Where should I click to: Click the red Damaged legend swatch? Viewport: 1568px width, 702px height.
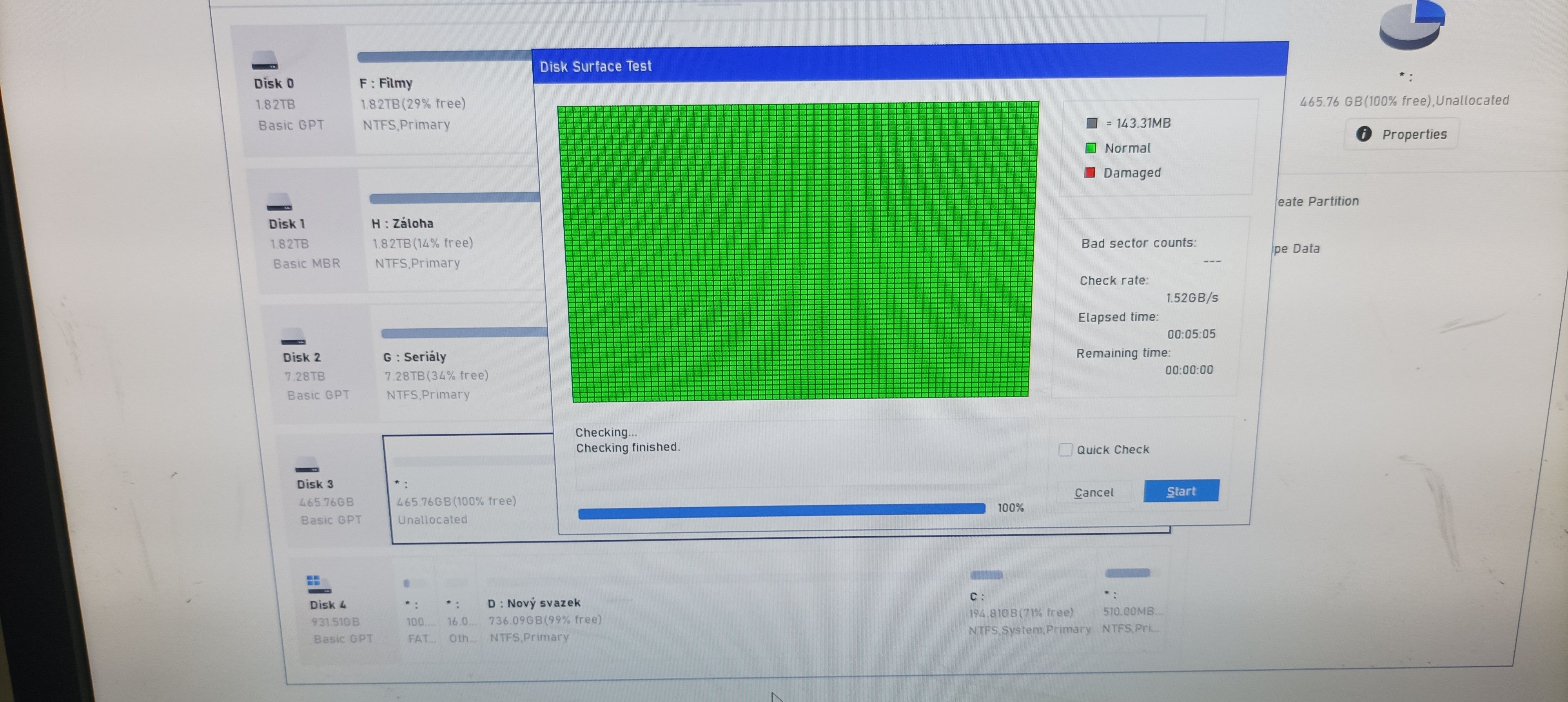[1090, 173]
